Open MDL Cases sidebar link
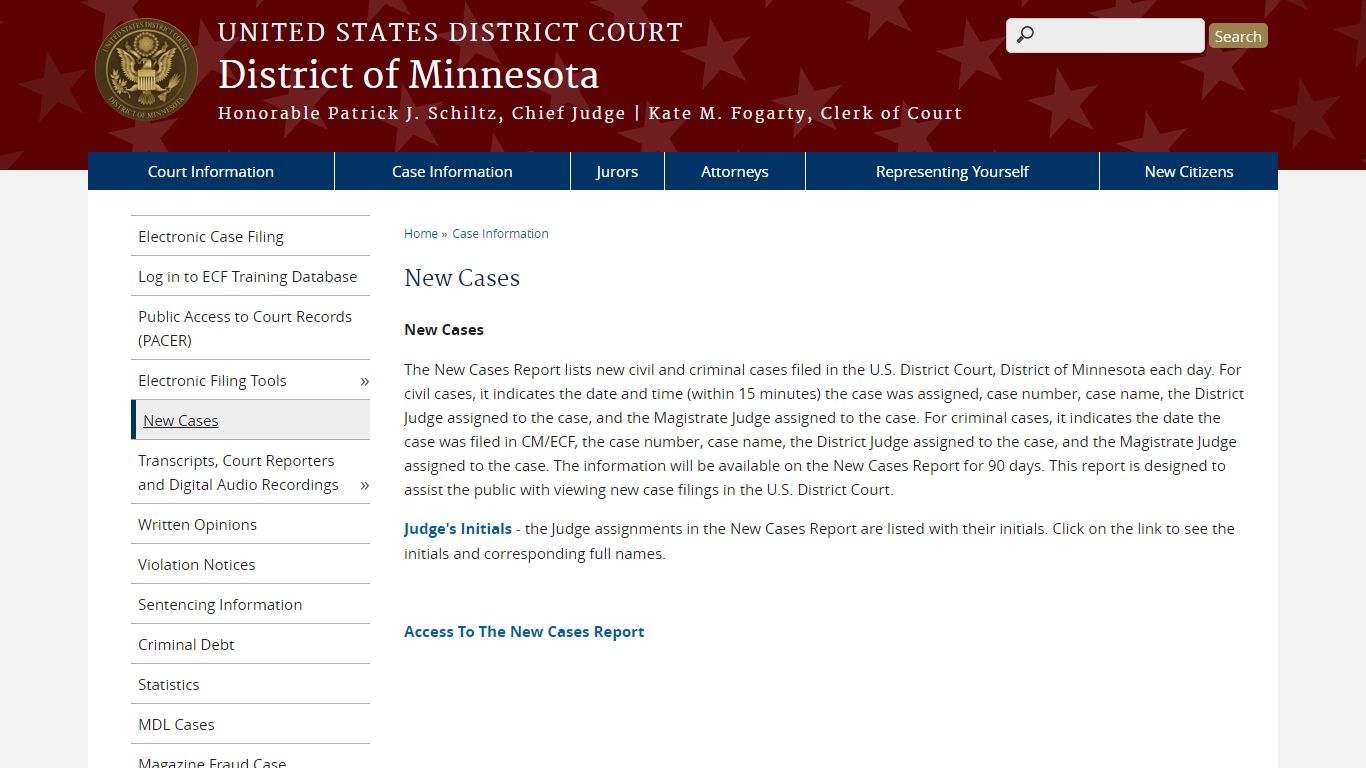 250,724
